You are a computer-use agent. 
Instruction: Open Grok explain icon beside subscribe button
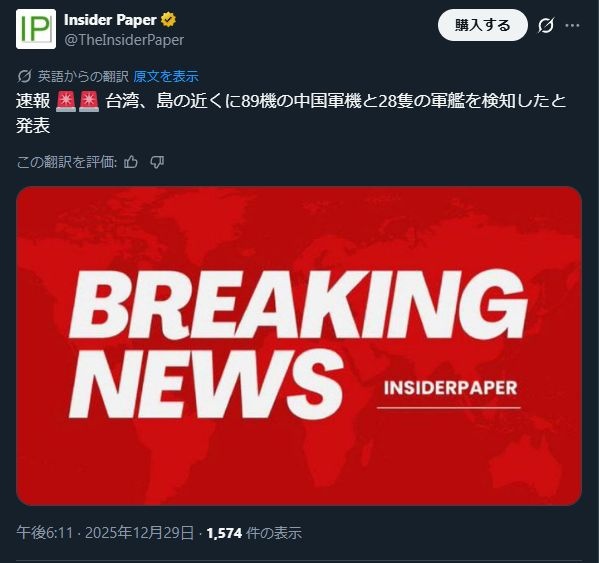tap(546, 26)
